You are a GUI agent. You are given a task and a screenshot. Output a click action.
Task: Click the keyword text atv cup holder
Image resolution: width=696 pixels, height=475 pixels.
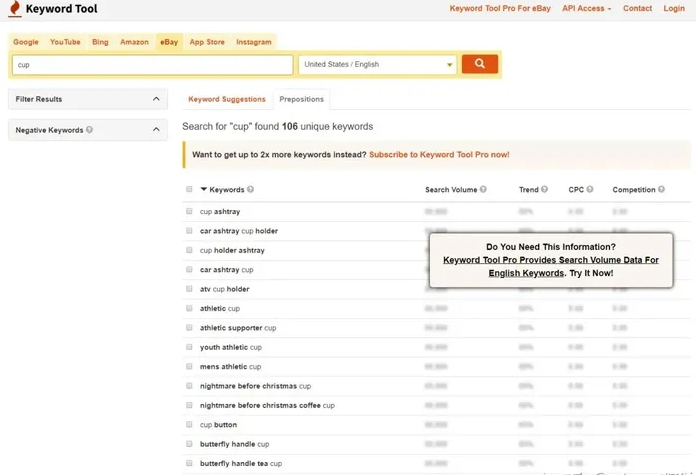[x=225, y=289]
